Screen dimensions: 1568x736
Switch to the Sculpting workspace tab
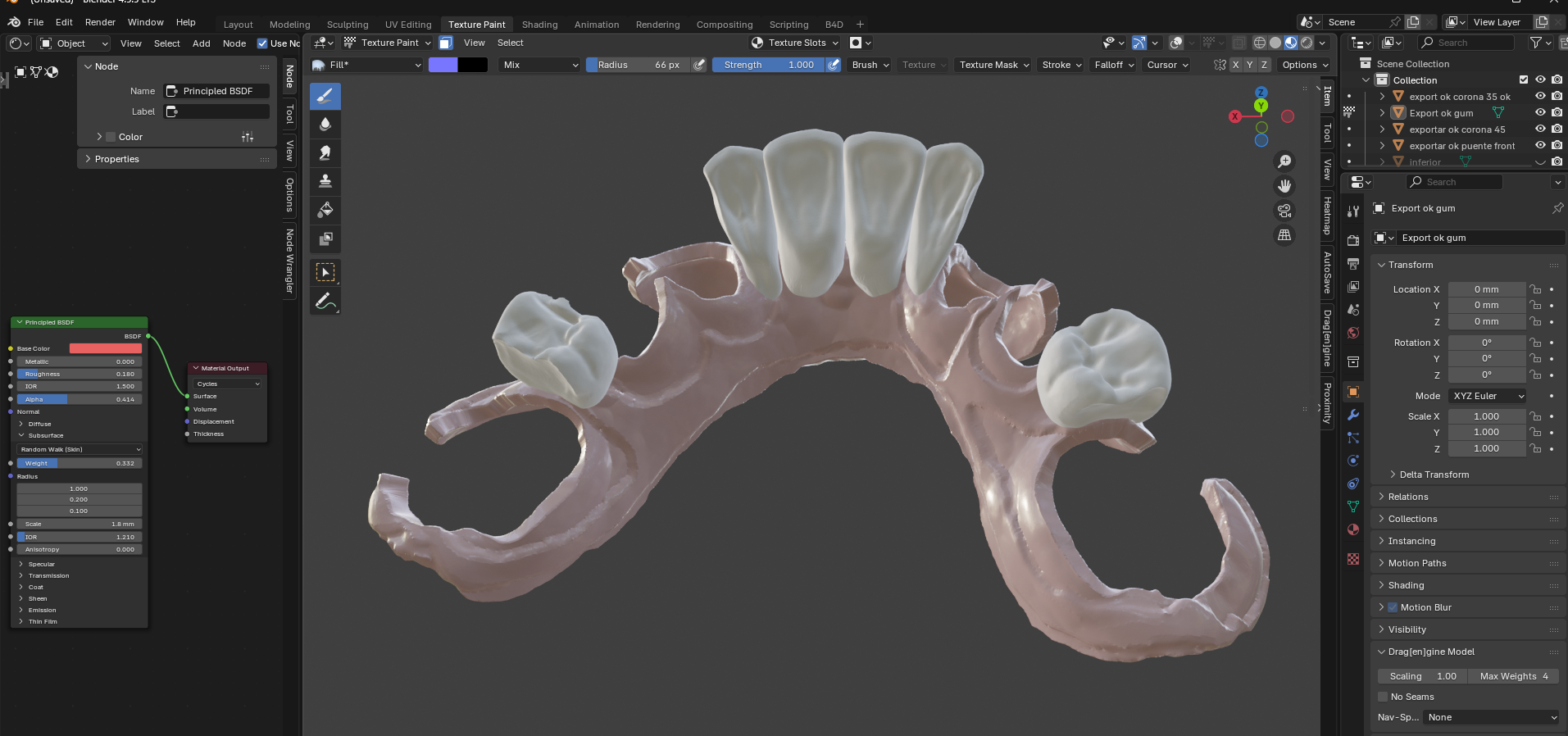pos(348,25)
